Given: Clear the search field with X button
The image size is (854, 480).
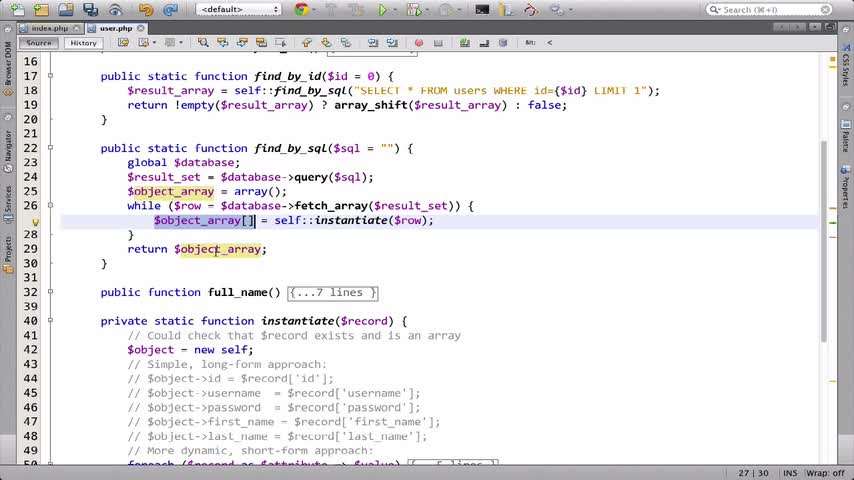Looking at the screenshot, I should (x=825, y=9).
